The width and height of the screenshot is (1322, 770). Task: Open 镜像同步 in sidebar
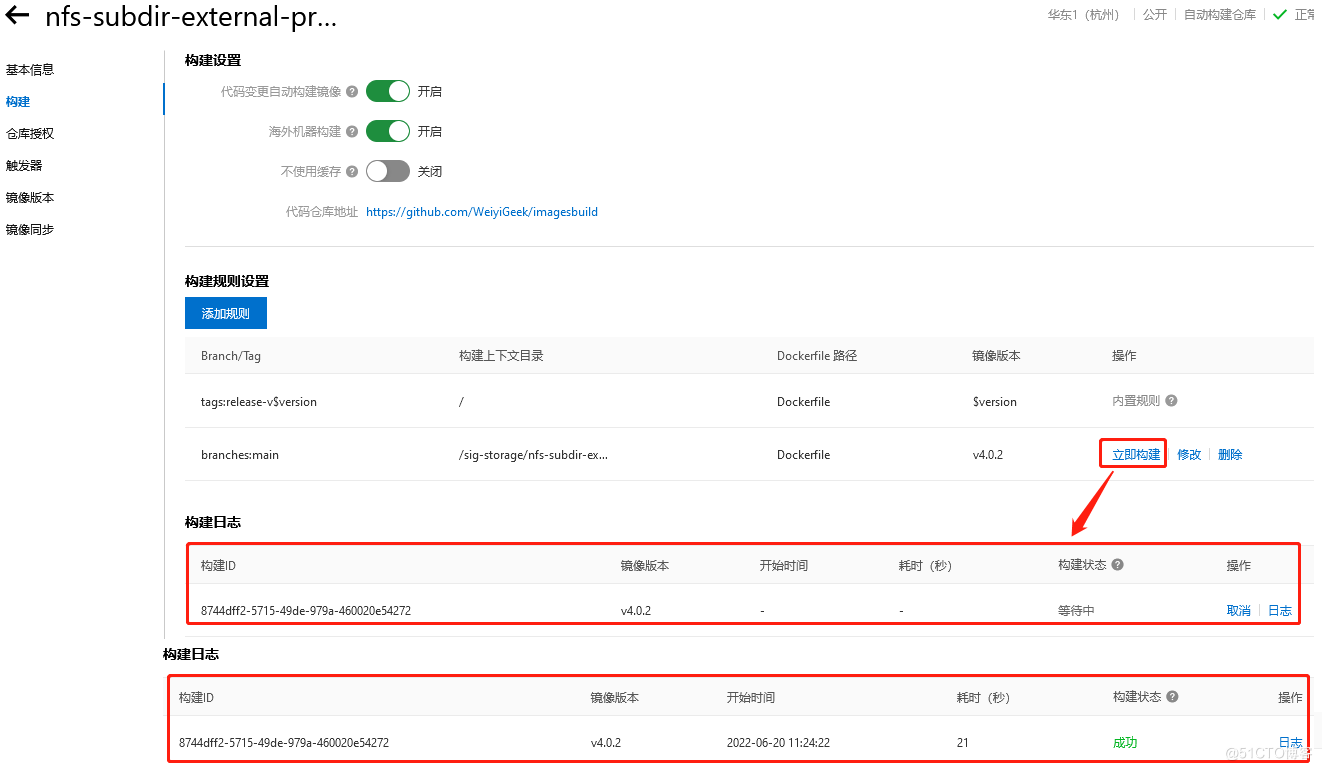click(x=30, y=230)
